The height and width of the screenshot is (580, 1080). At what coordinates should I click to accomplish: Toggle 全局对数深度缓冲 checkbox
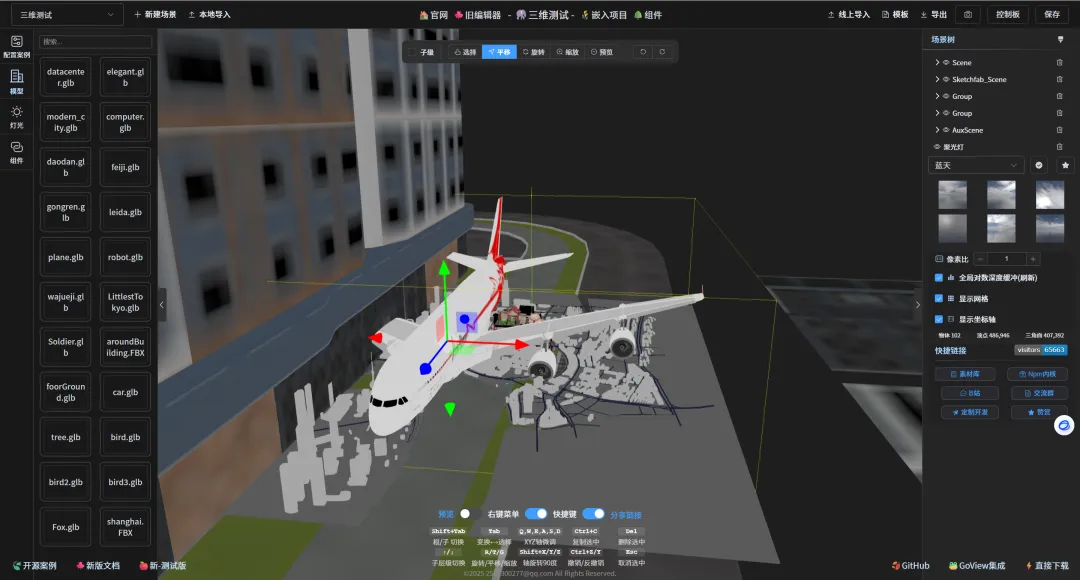point(938,278)
